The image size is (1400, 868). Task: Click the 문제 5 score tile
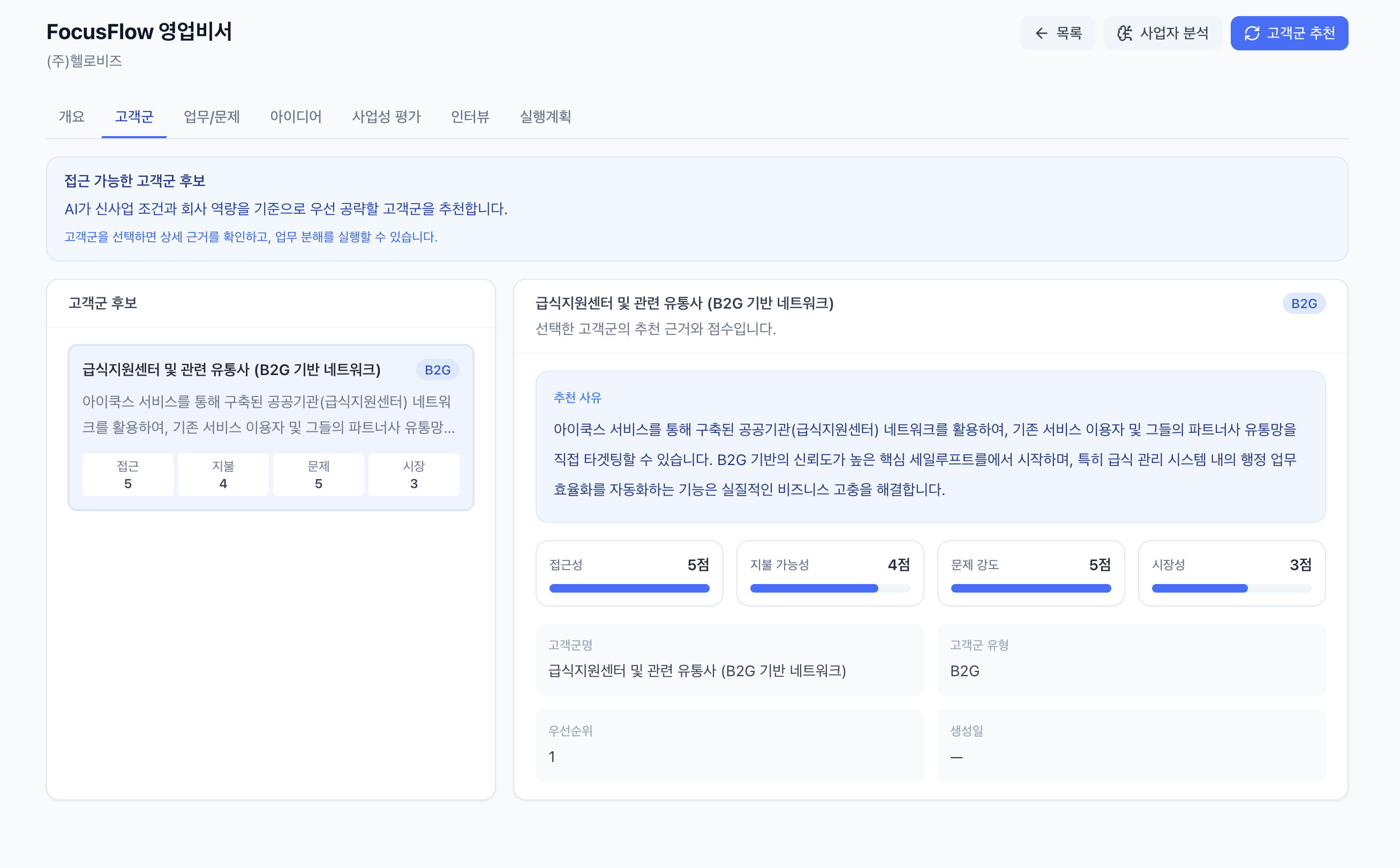pos(319,475)
